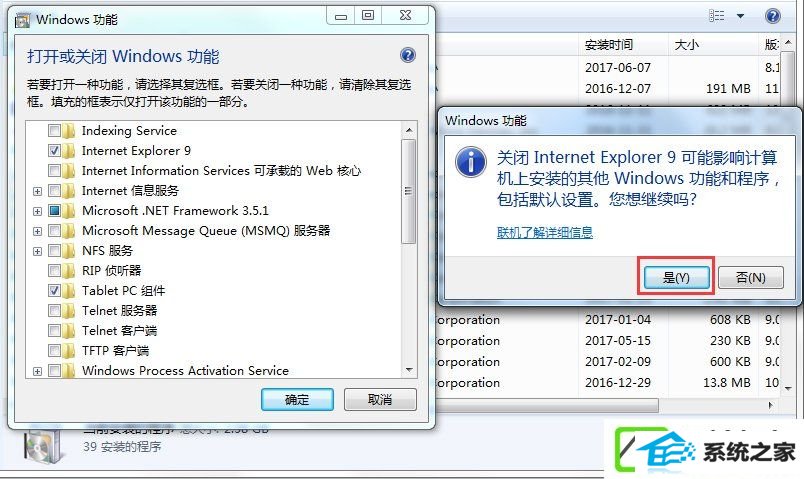Click the Windows 功能 title bar icon
The height and width of the screenshot is (479, 804).
tap(22, 21)
